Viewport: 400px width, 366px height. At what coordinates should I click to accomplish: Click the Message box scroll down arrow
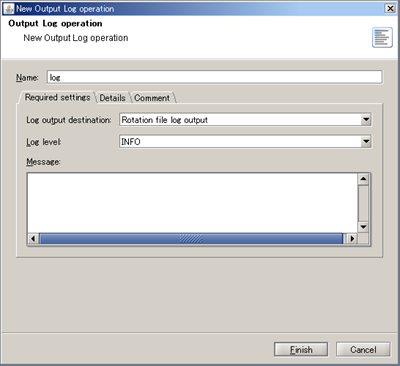(x=363, y=227)
